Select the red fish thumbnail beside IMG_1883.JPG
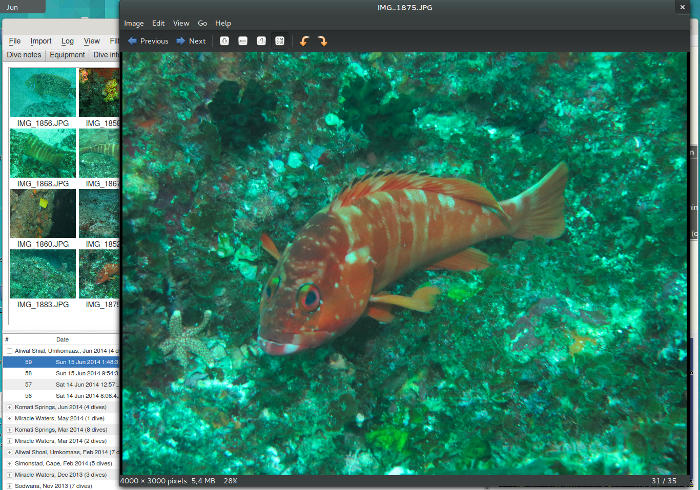 click(100, 274)
